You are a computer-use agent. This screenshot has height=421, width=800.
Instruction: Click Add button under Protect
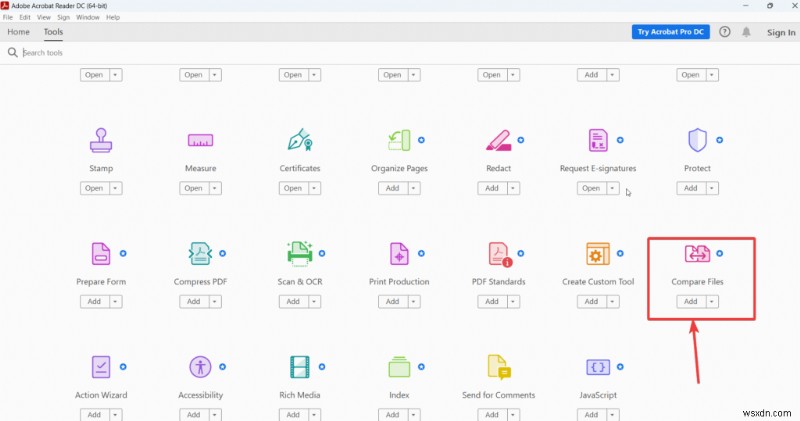691,188
